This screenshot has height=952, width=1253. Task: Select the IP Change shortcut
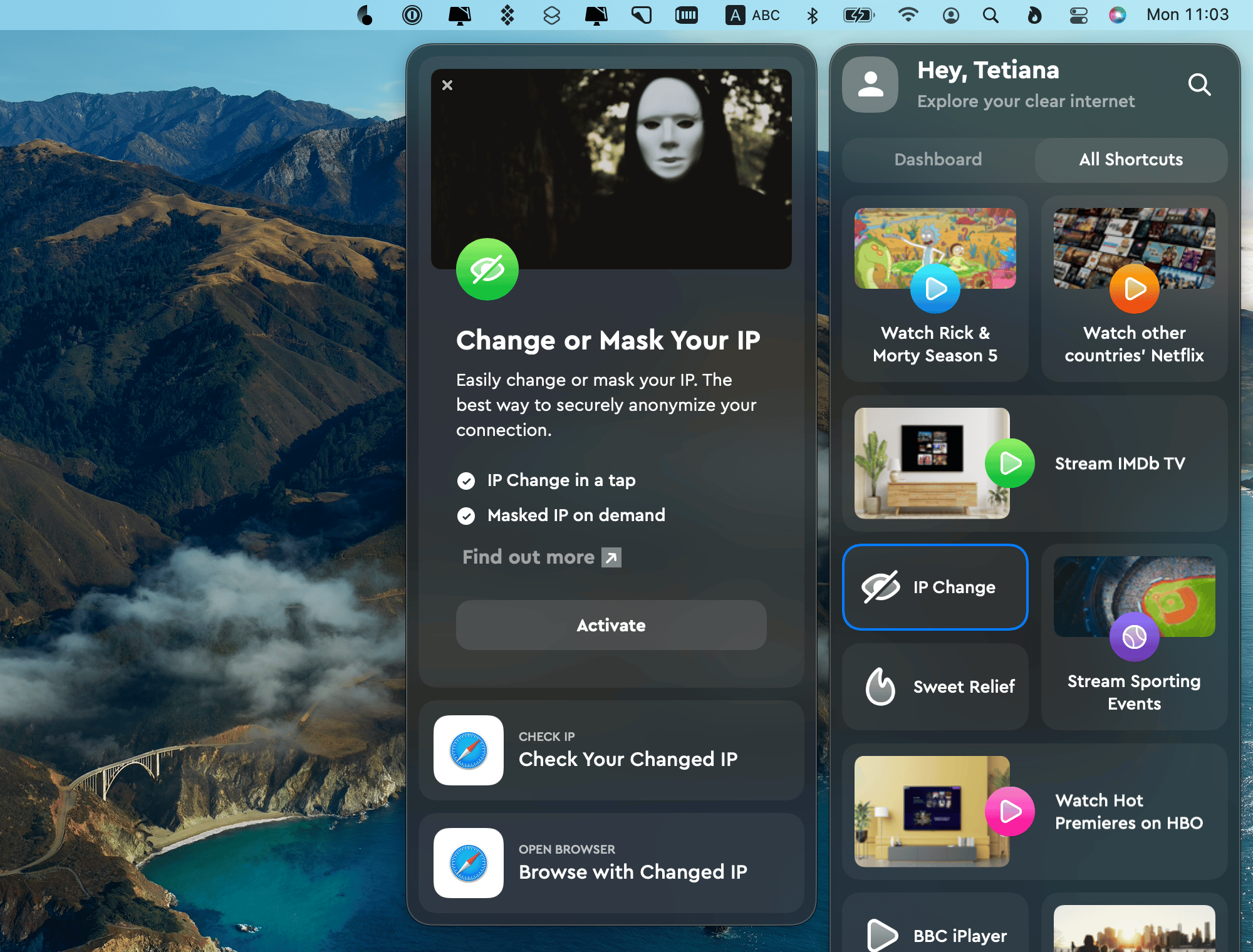click(x=935, y=587)
